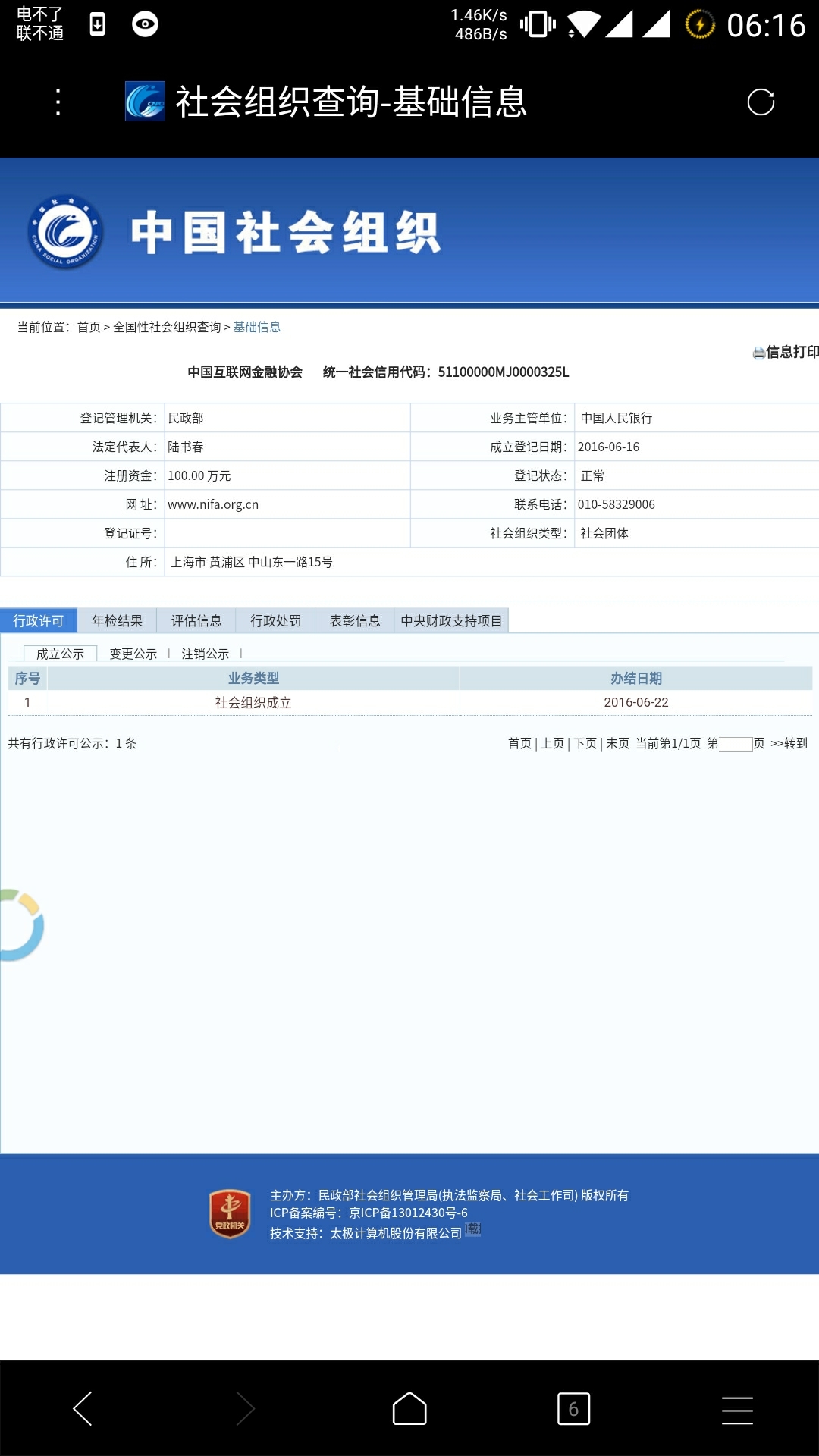Click the credit code 51100000MJ0000325L
The image size is (819, 1456).
point(504,372)
